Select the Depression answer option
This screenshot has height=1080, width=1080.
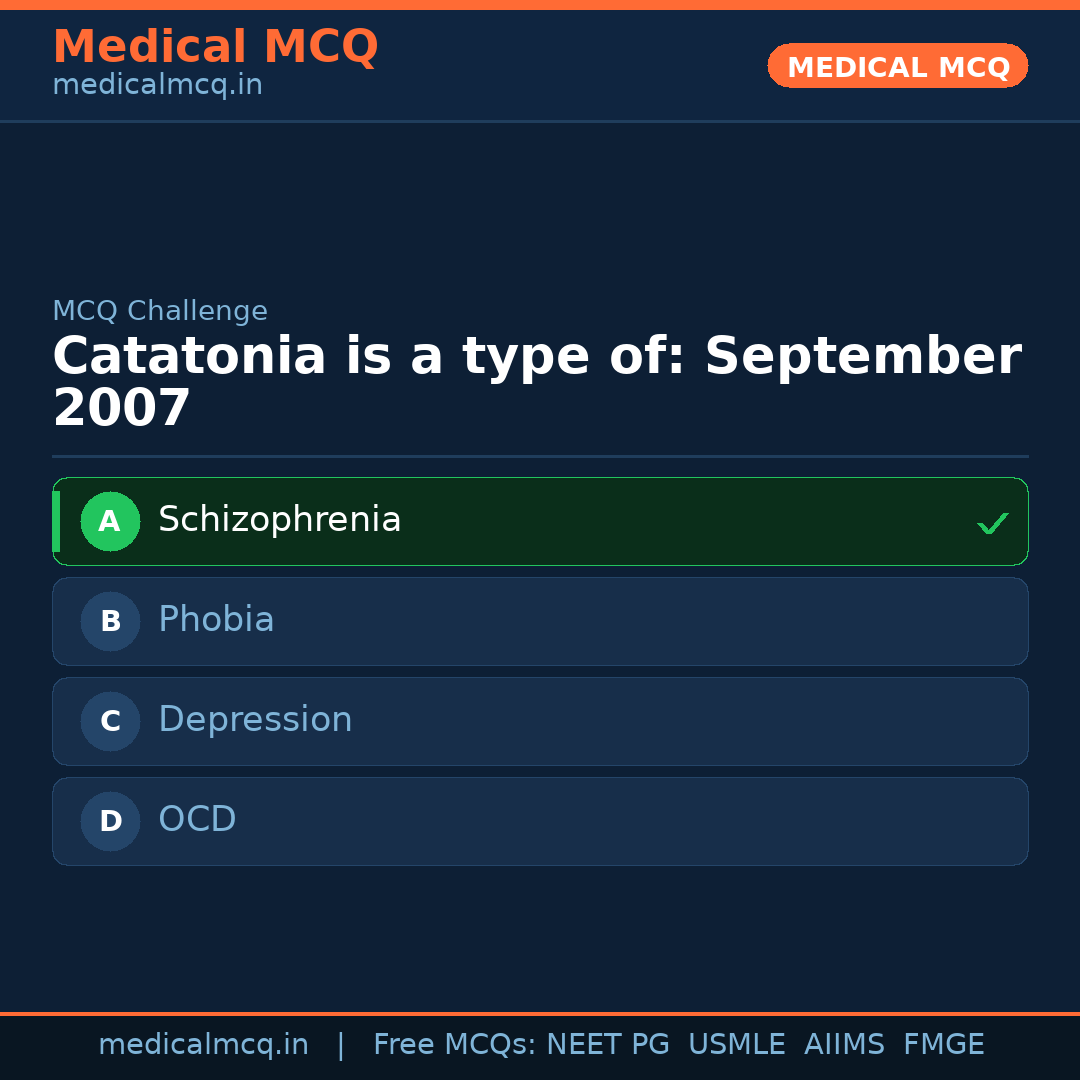(540, 721)
